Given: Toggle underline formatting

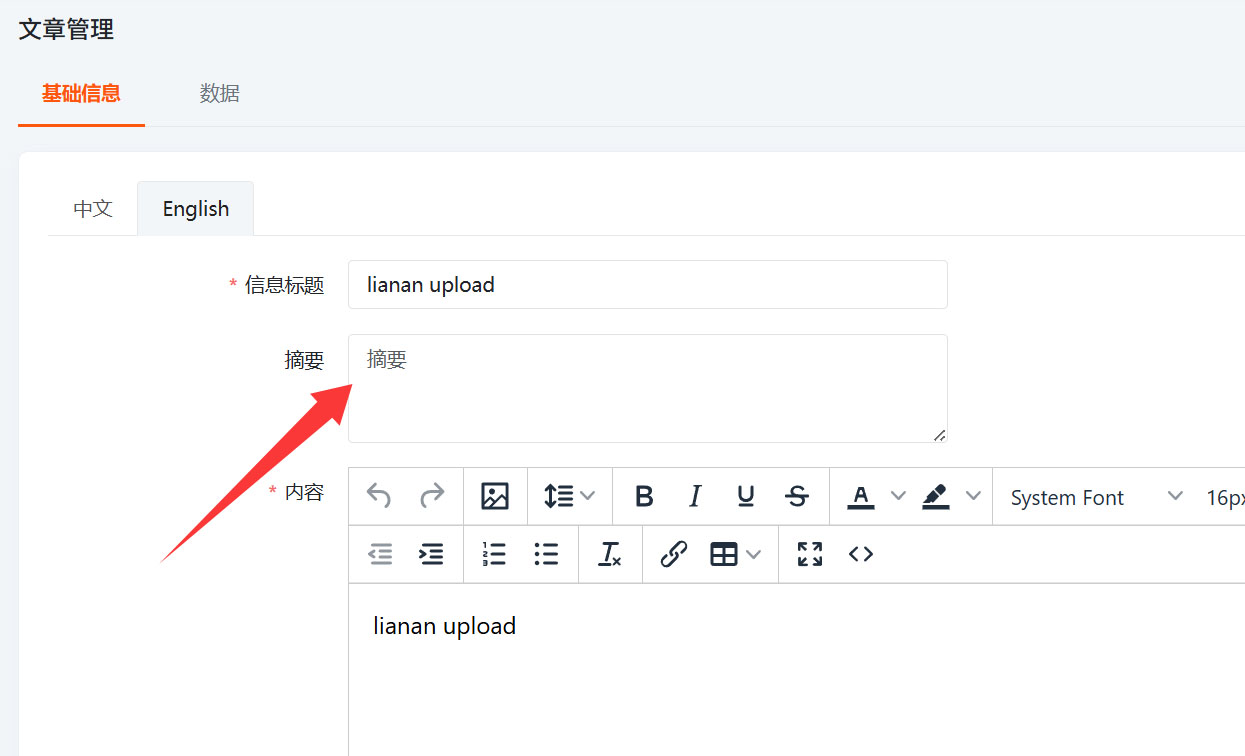Looking at the screenshot, I should point(746,496).
